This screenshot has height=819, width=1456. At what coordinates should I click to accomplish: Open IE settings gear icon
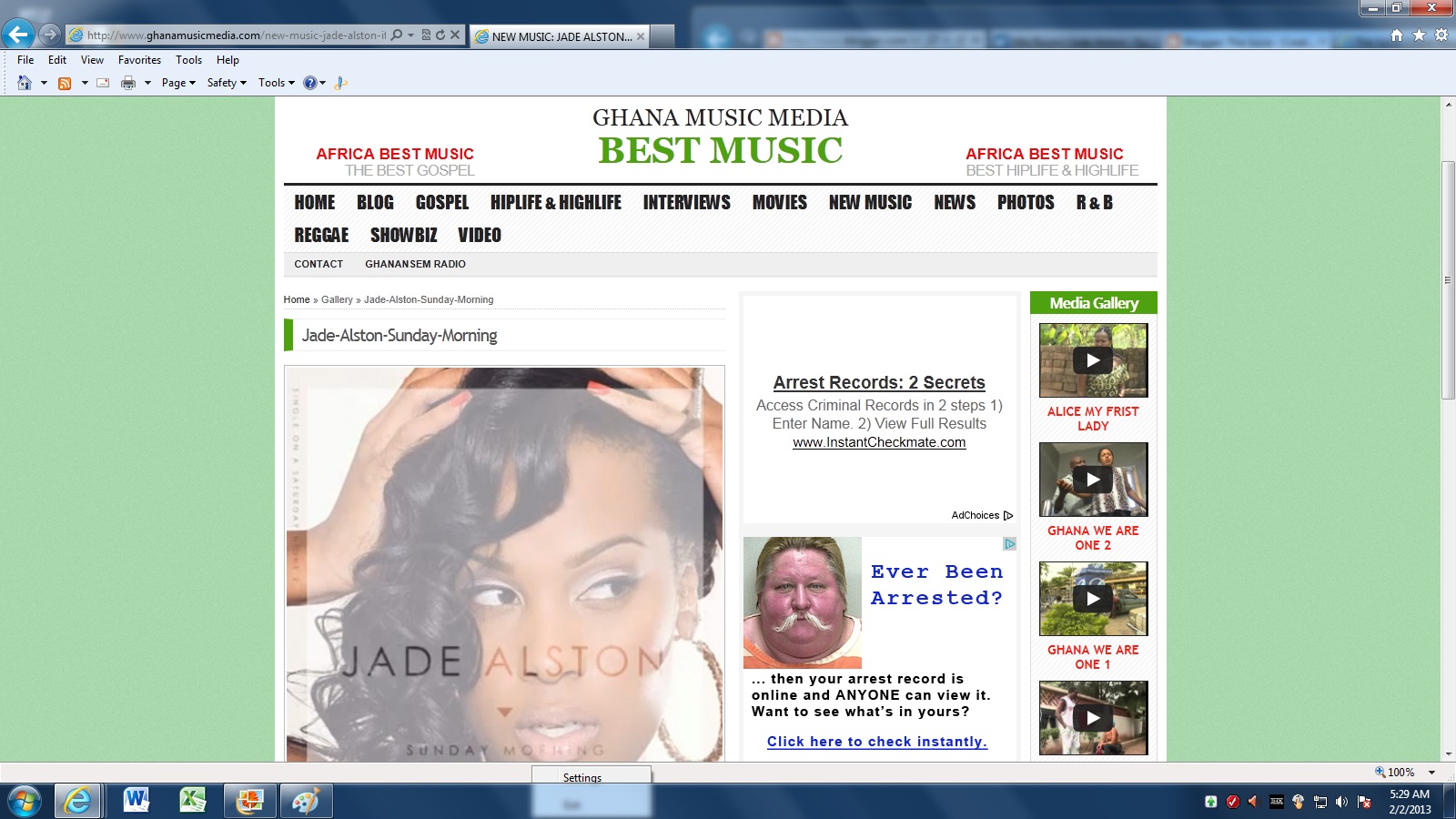[1441, 35]
